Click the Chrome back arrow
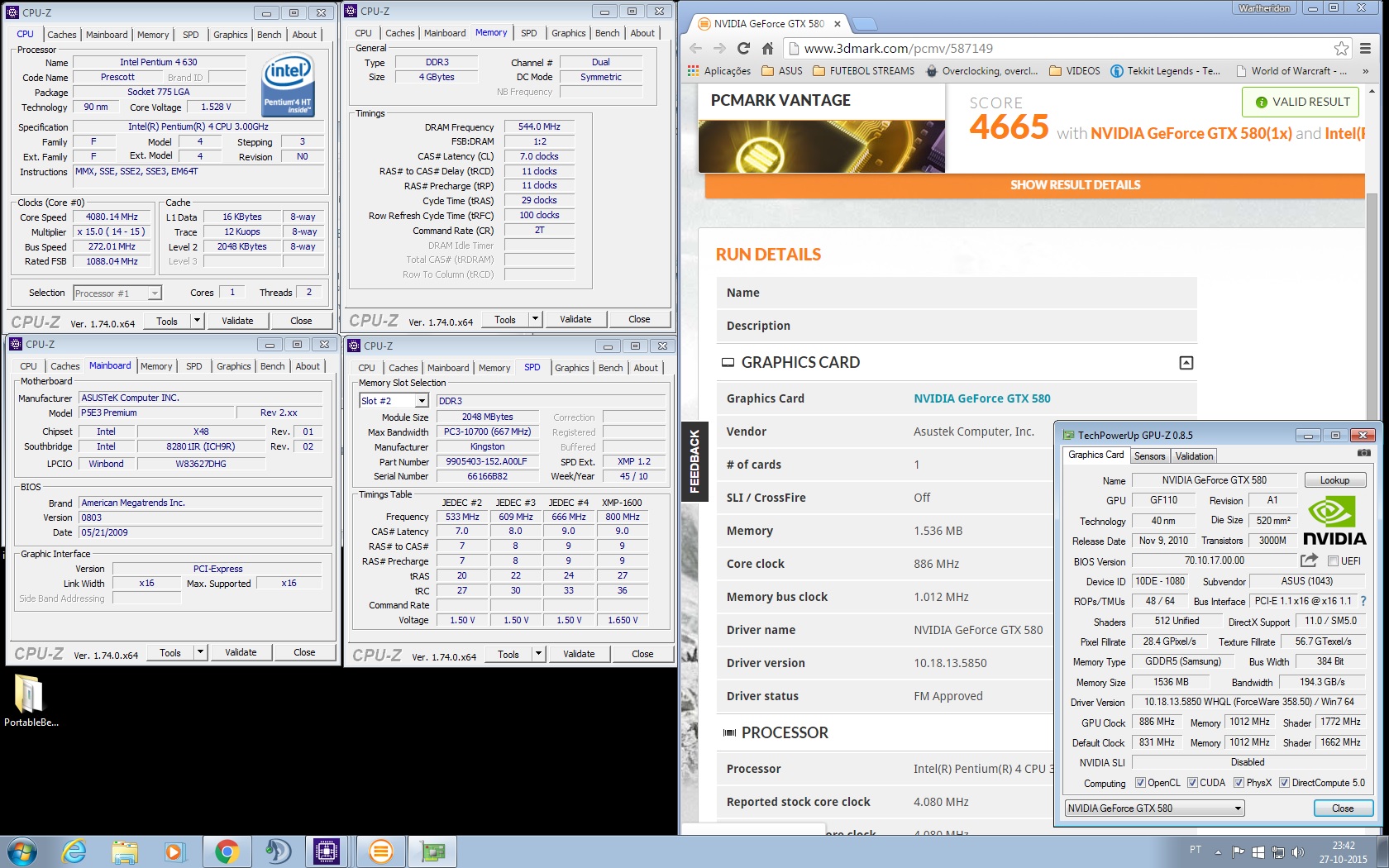The height and width of the screenshot is (868, 1389). pyautogui.click(x=695, y=49)
